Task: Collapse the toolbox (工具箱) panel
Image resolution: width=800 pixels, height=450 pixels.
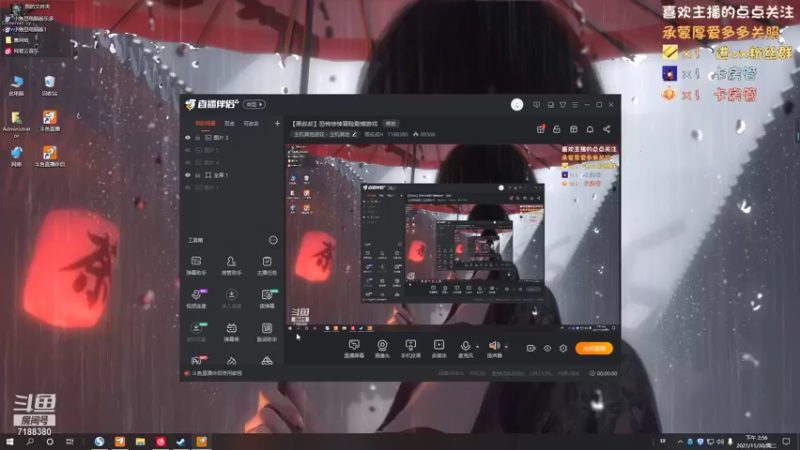Action: [273, 240]
